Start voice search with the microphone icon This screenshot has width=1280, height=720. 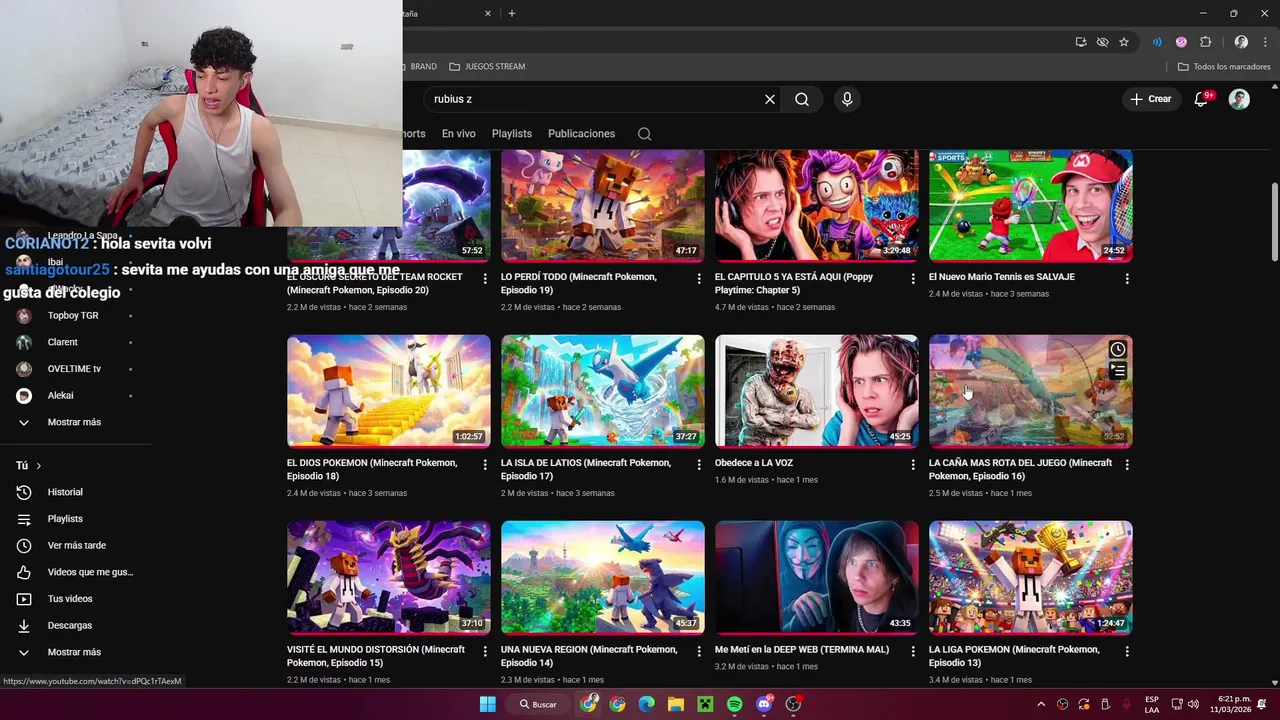(847, 99)
